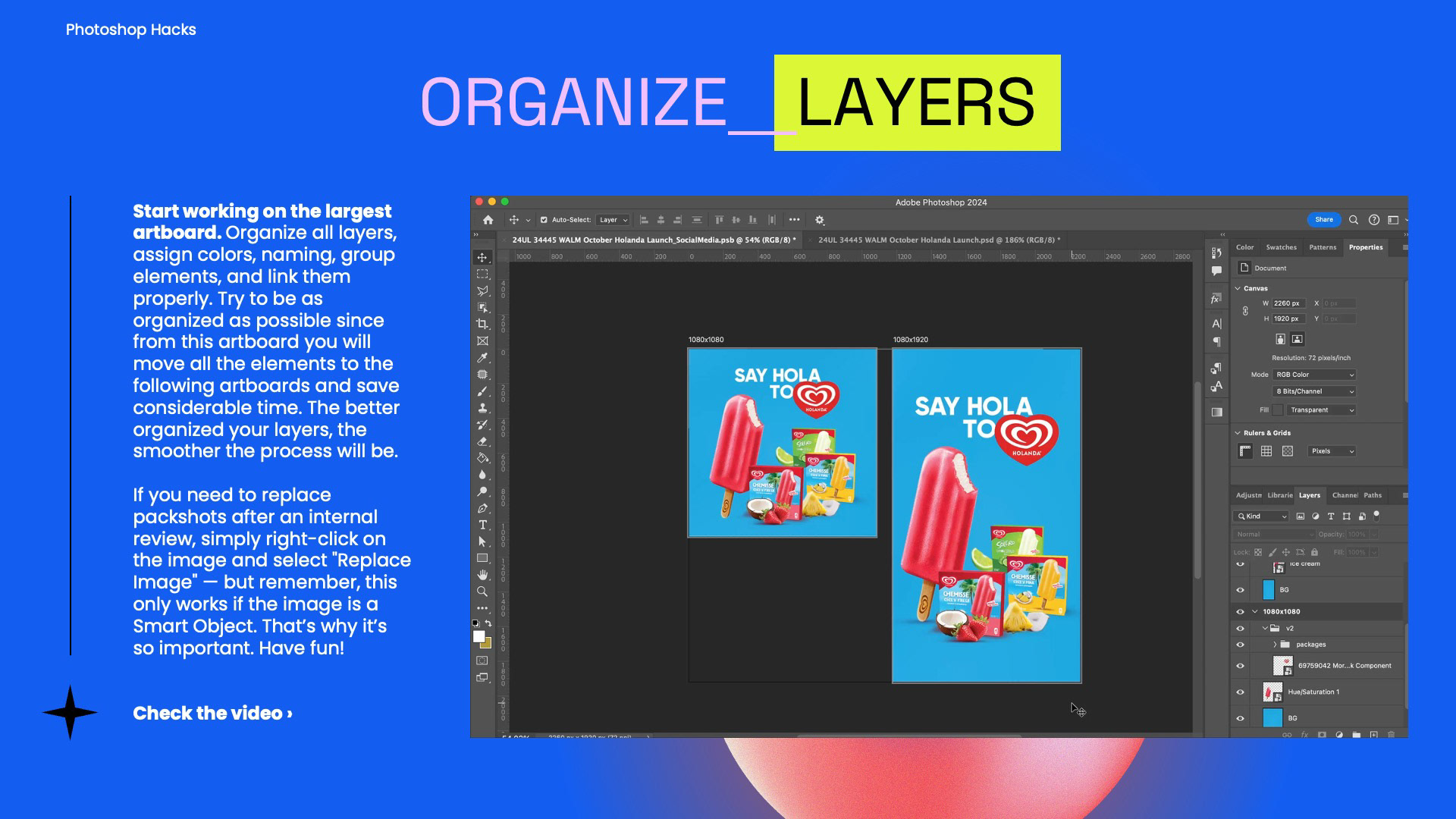Open the Styles fx panel icon
Screen dimensions: 1456x819
click(x=1216, y=299)
